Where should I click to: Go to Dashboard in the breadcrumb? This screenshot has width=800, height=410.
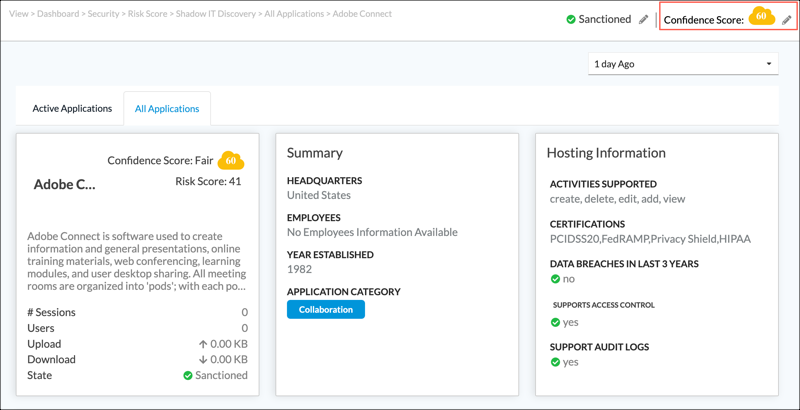click(x=58, y=14)
